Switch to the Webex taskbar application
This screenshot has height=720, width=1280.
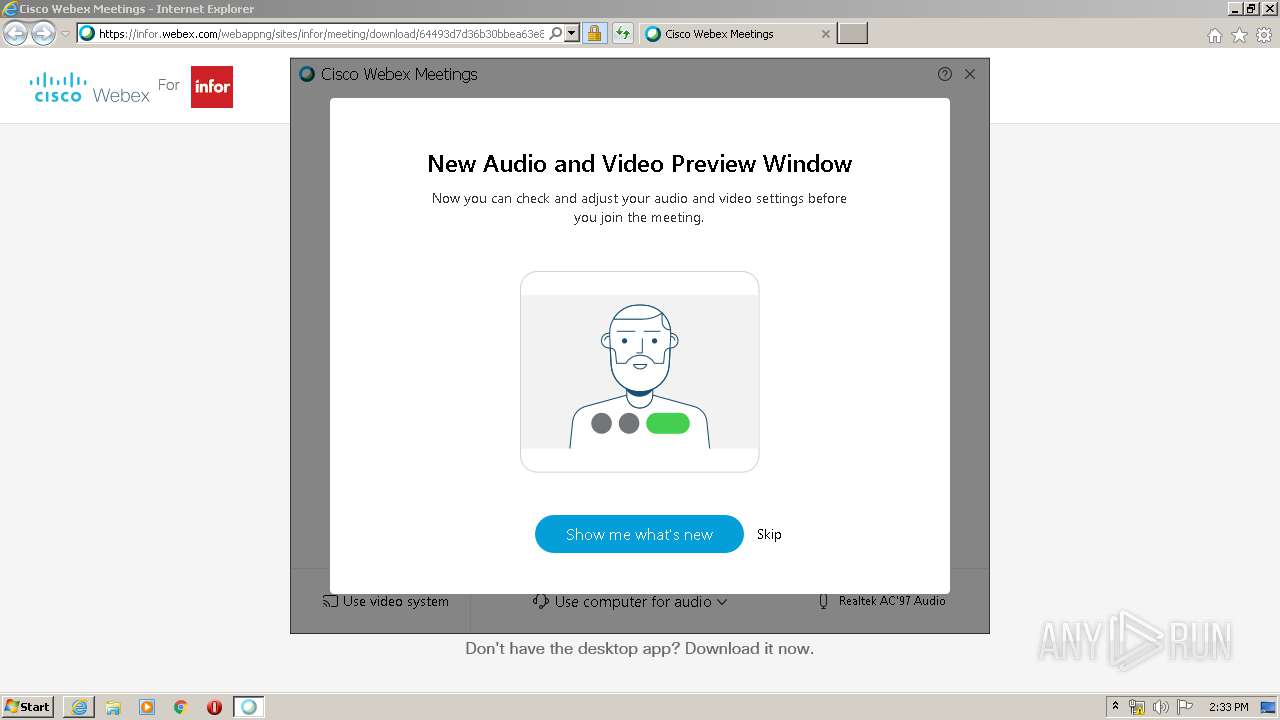point(249,707)
